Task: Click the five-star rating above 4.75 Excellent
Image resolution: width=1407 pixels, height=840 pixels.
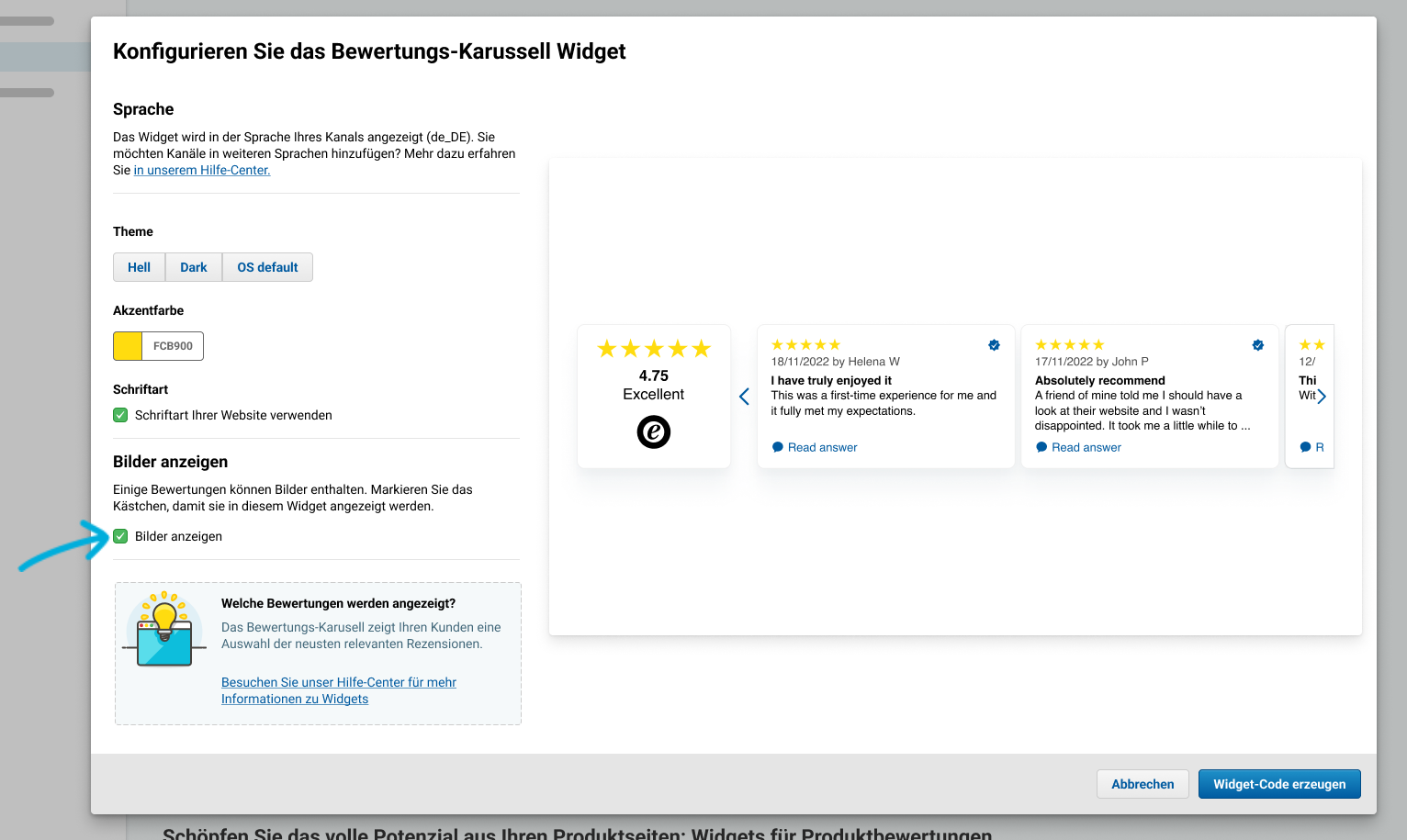Action: [654, 349]
